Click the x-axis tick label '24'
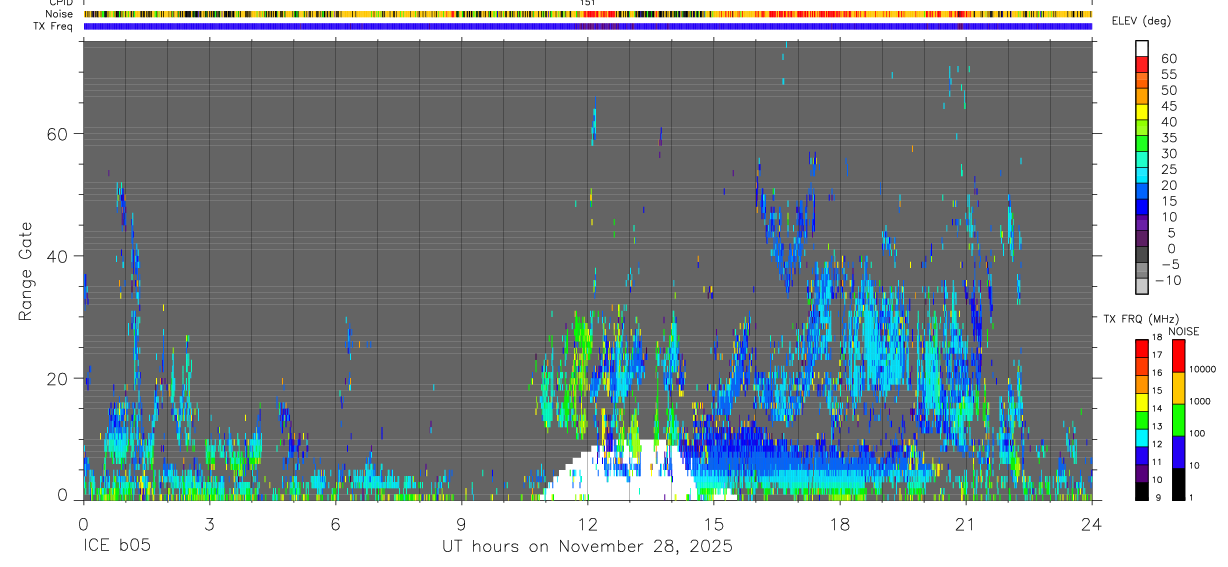The width and height of the screenshot is (1228, 567). coord(1092,524)
